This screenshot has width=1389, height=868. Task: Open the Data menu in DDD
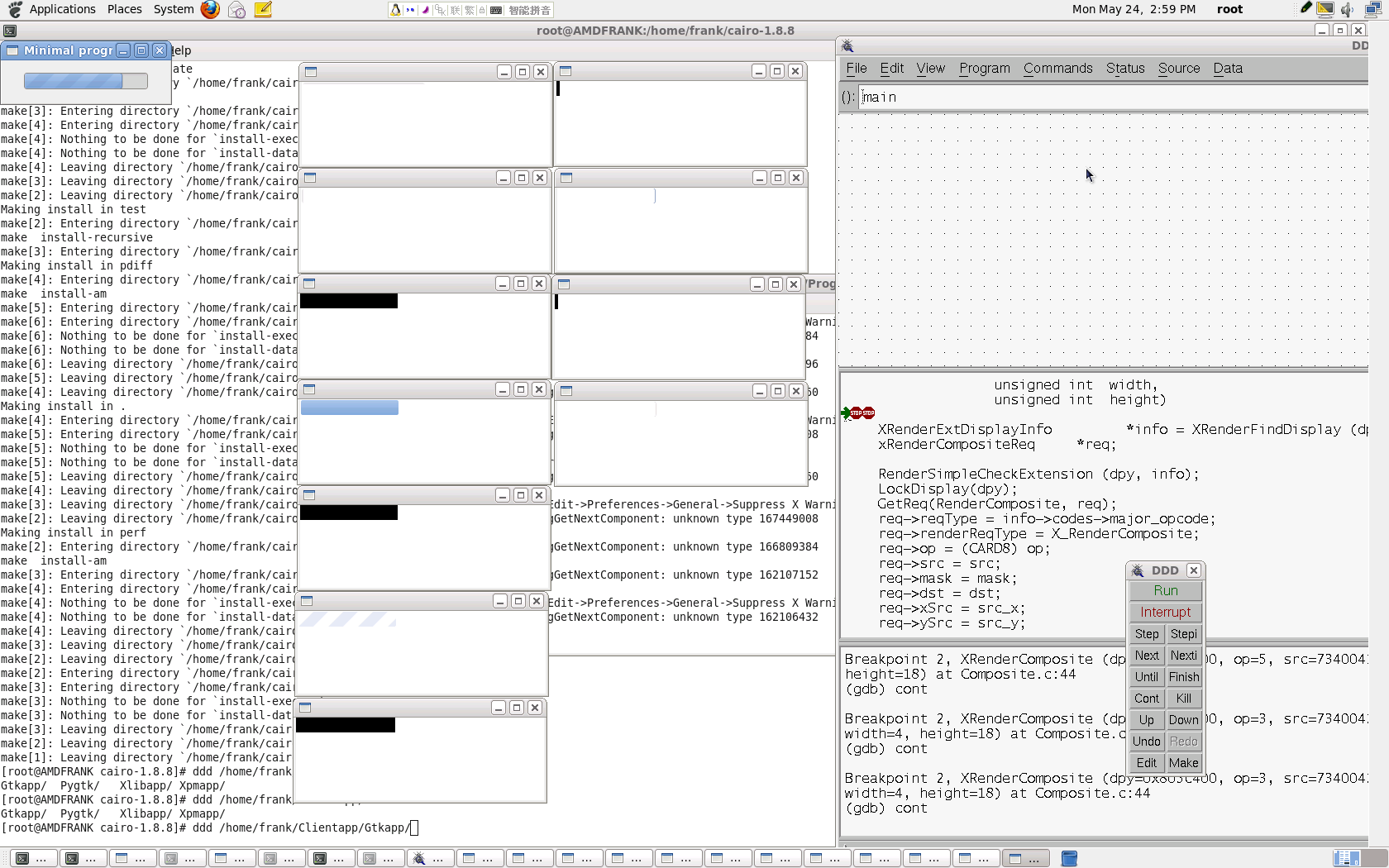pos(1227,69)
